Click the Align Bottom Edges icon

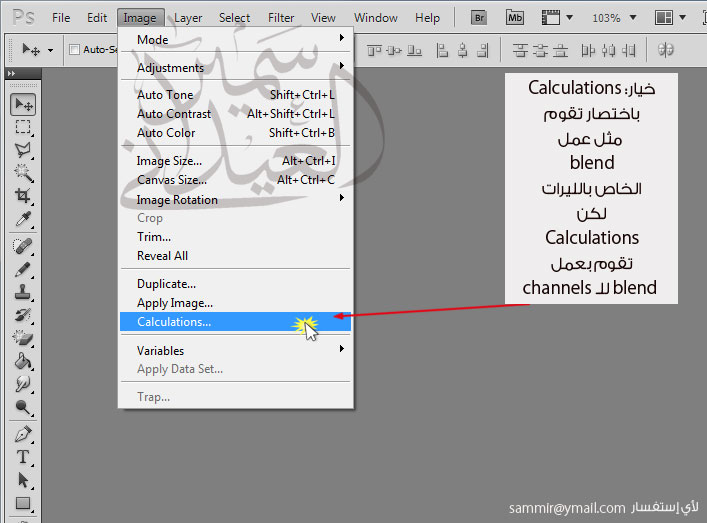(x=414, y=50)
